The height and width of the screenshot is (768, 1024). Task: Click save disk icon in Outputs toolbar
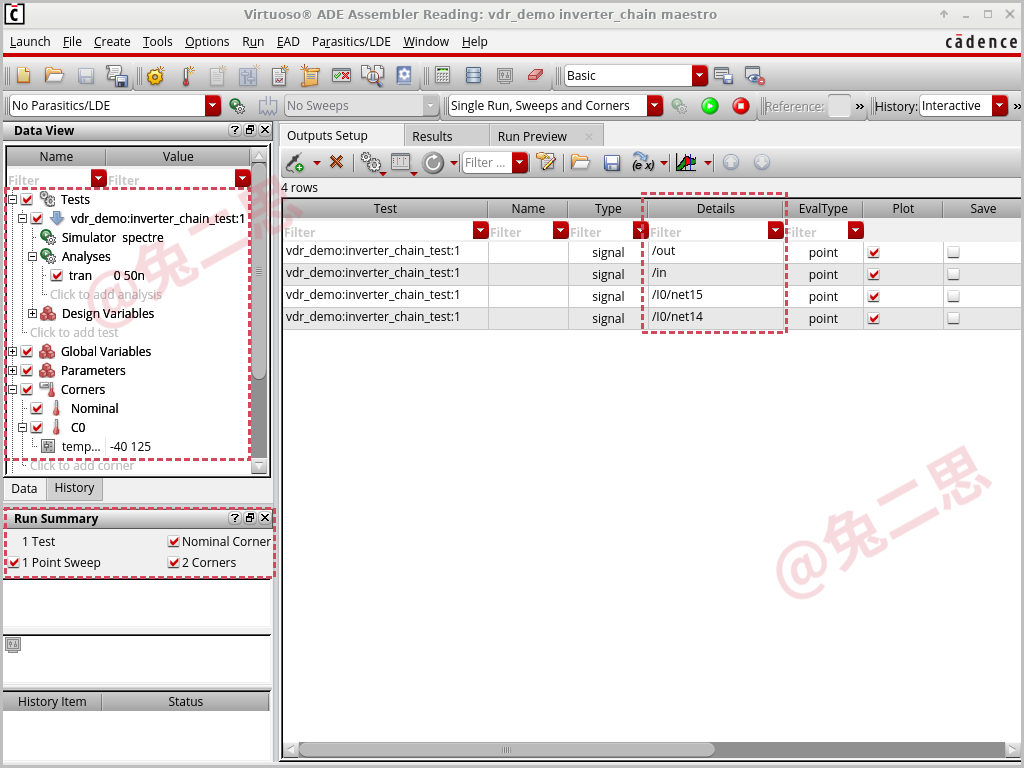(612, 163)
